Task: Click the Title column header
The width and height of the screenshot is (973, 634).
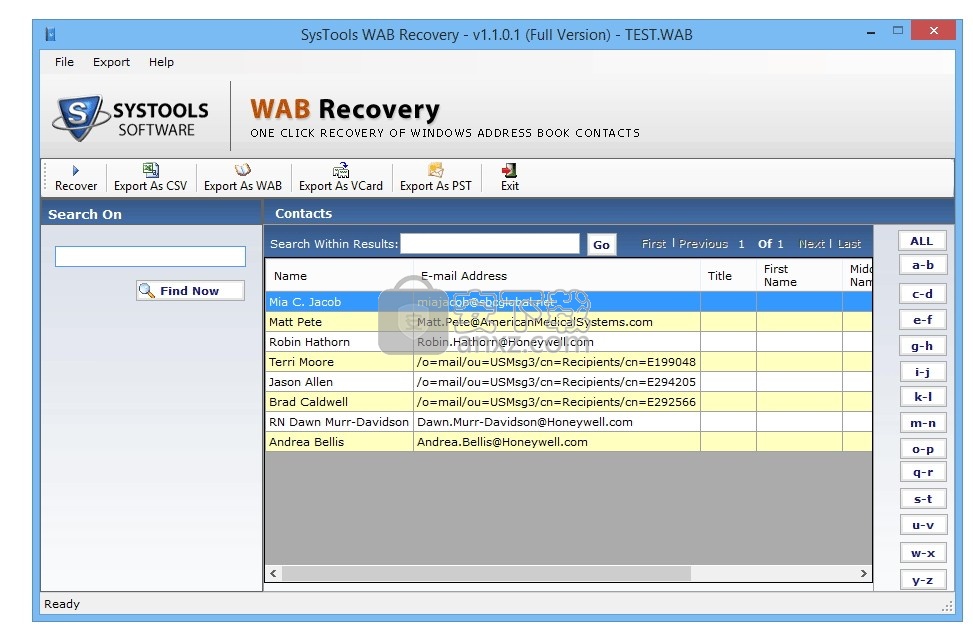Action: coord(729,275)
